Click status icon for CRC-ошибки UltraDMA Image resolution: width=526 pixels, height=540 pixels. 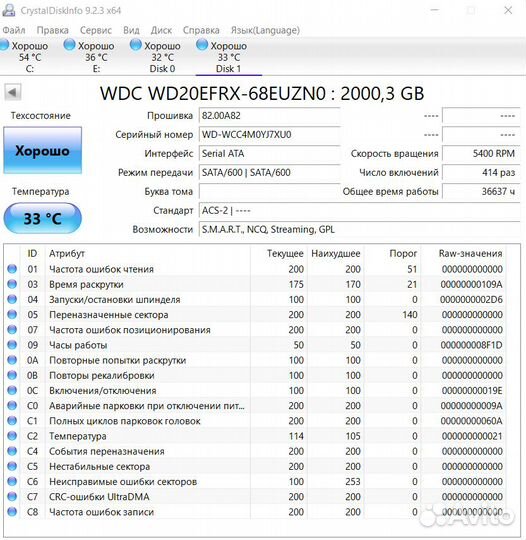coord(12,496)
